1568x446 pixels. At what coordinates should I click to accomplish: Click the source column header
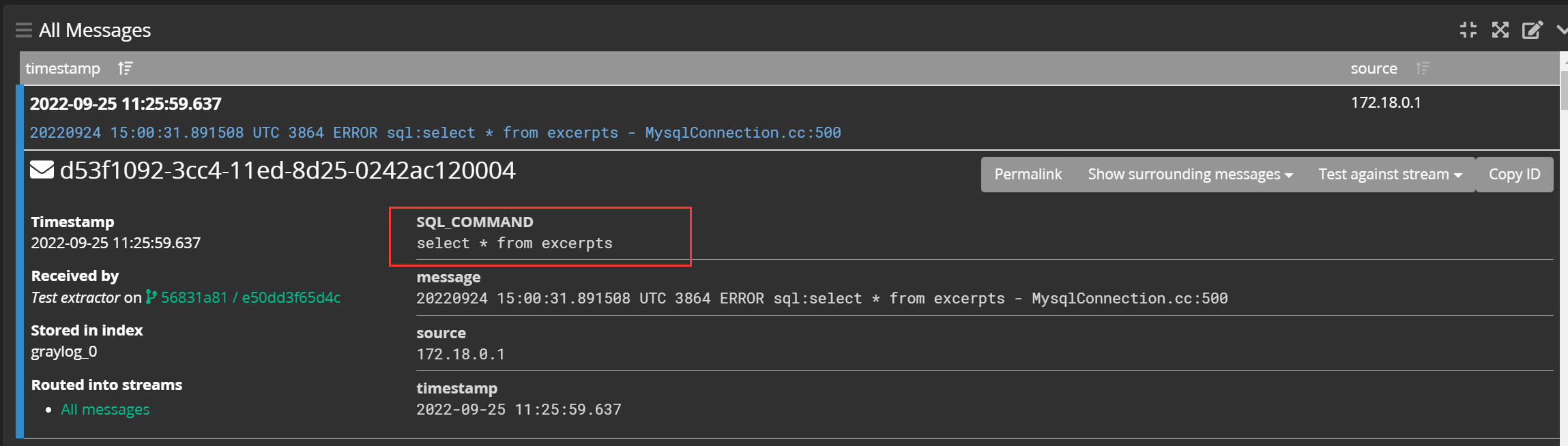tap(1374, 68)
